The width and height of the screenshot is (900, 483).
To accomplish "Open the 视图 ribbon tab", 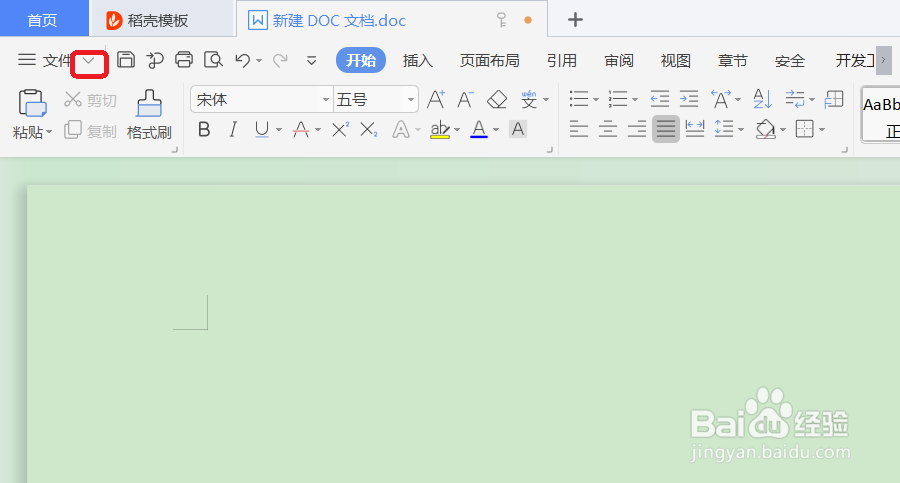I will [x=676, y=60].
